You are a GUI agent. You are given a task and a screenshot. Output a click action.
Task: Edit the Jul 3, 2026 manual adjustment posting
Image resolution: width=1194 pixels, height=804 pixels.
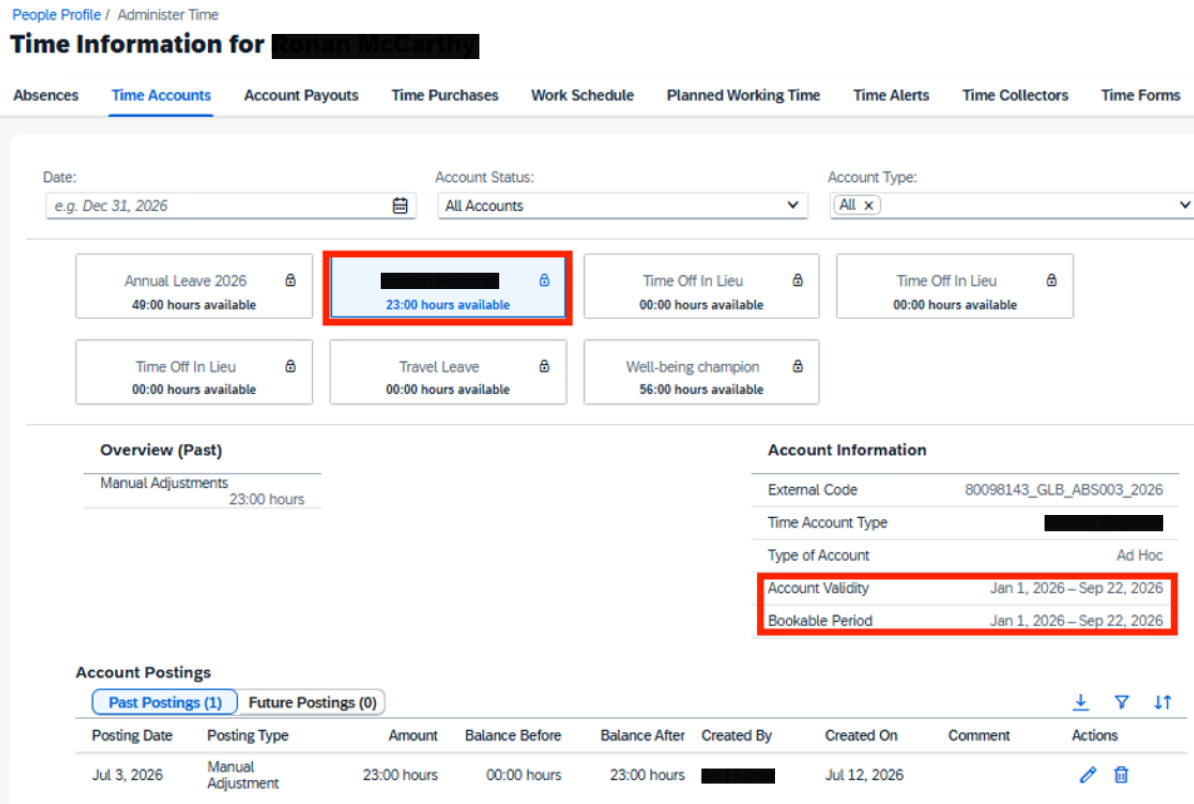click(x=1088, y=775)
